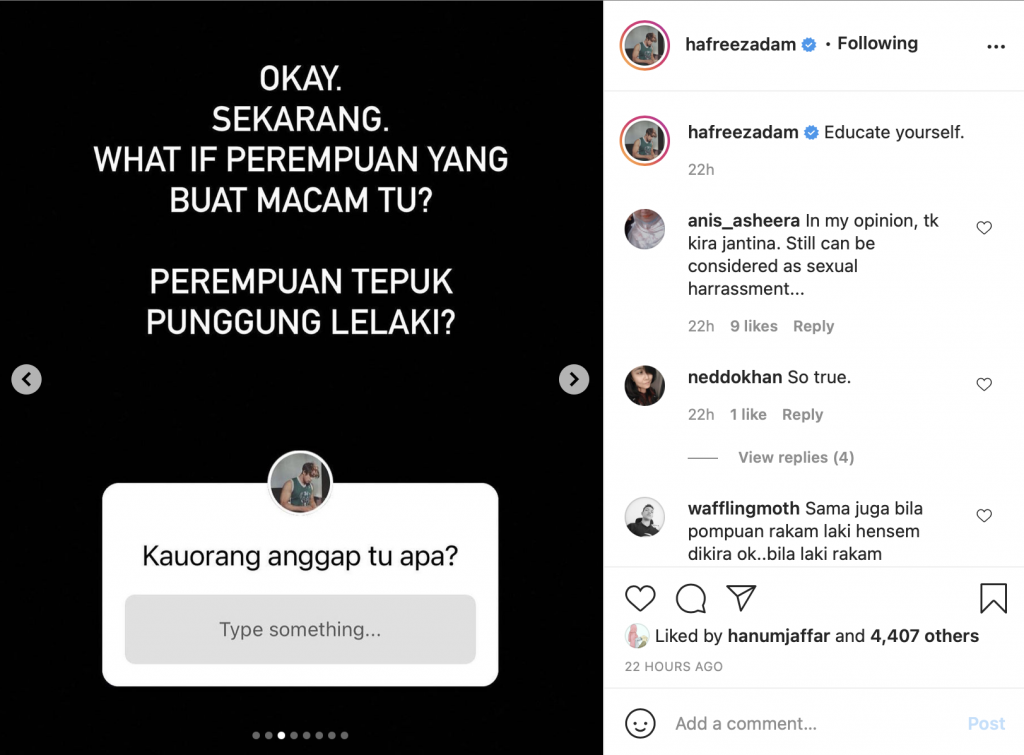The width and height of the screenshot is (1024, 755).
Task: Expand View replies (4)
Action: click(x=796, y=457)
